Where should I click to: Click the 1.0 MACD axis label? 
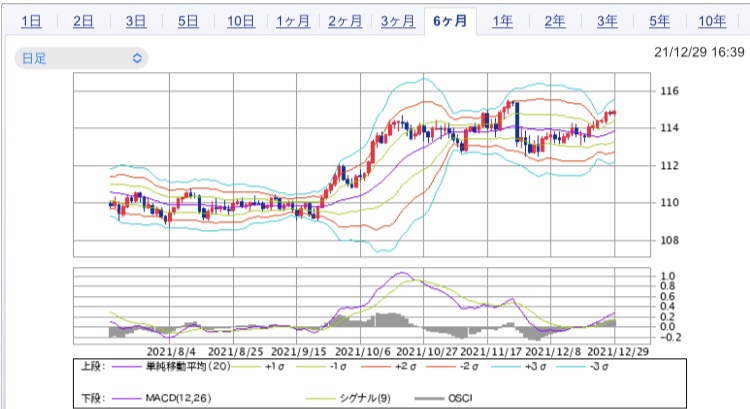tap(667, 276)
